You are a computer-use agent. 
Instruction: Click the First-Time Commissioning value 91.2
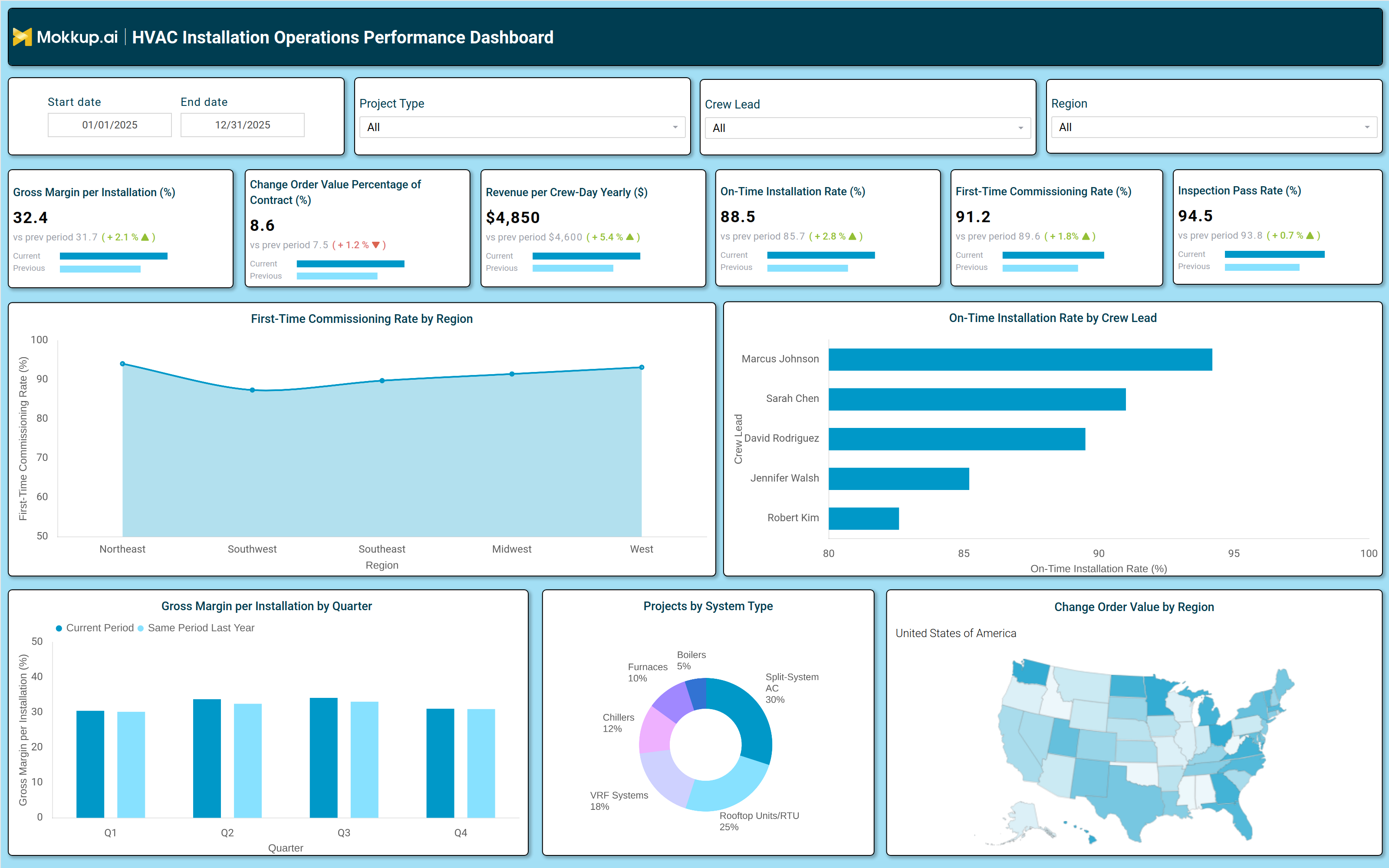[x=973, y=217]
